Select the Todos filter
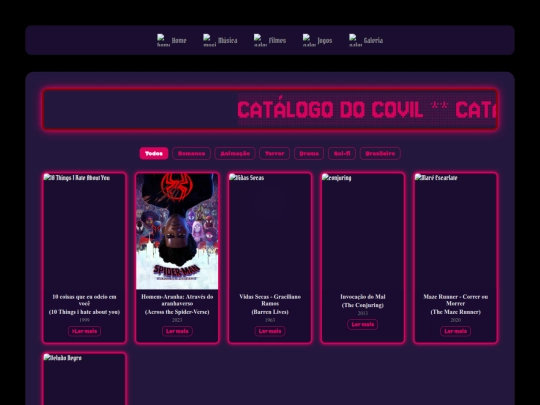The width and height of the screenshot is (540, 405). tap(154, 154)
